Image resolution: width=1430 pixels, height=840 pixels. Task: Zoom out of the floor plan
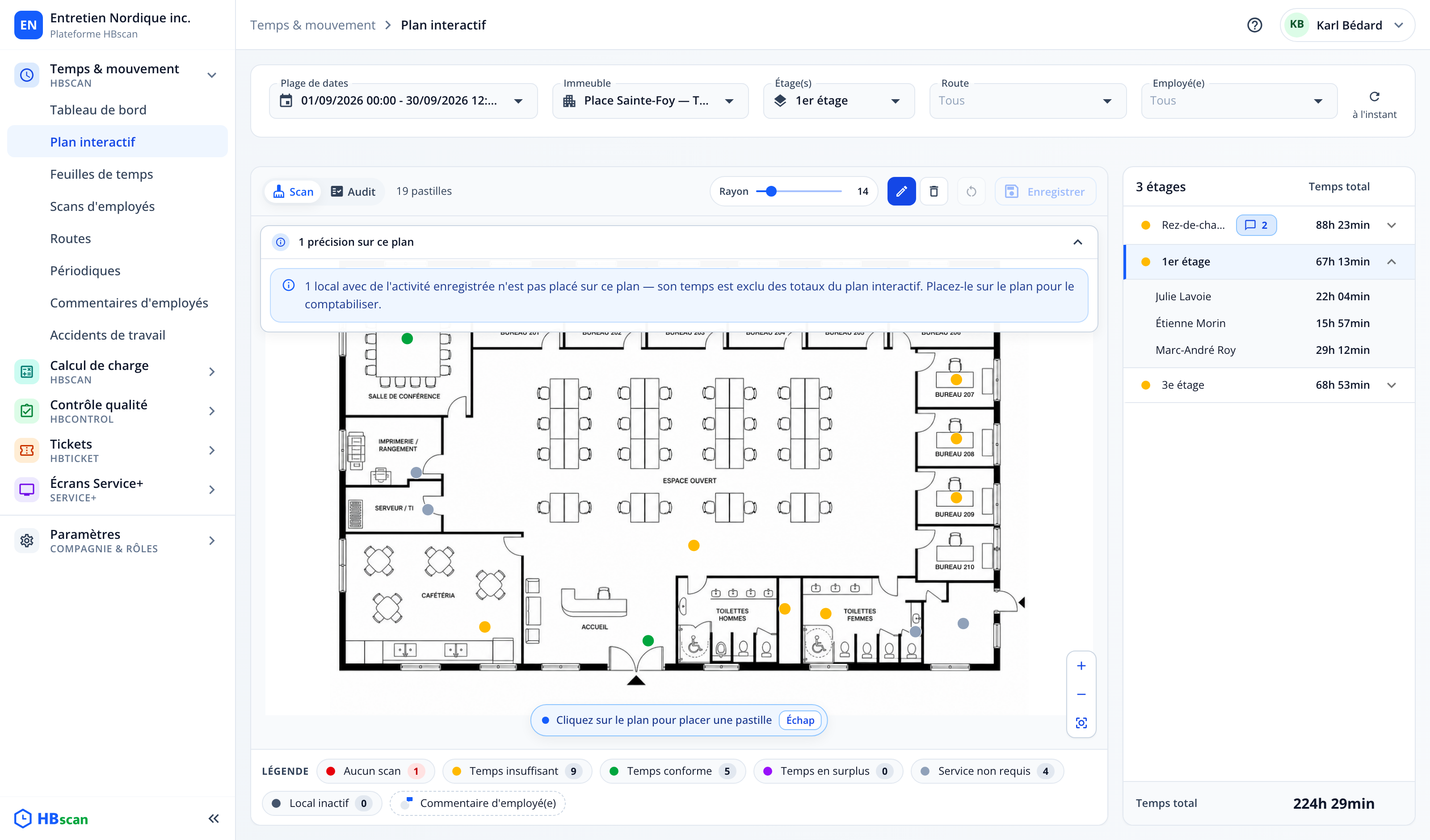1081,694
